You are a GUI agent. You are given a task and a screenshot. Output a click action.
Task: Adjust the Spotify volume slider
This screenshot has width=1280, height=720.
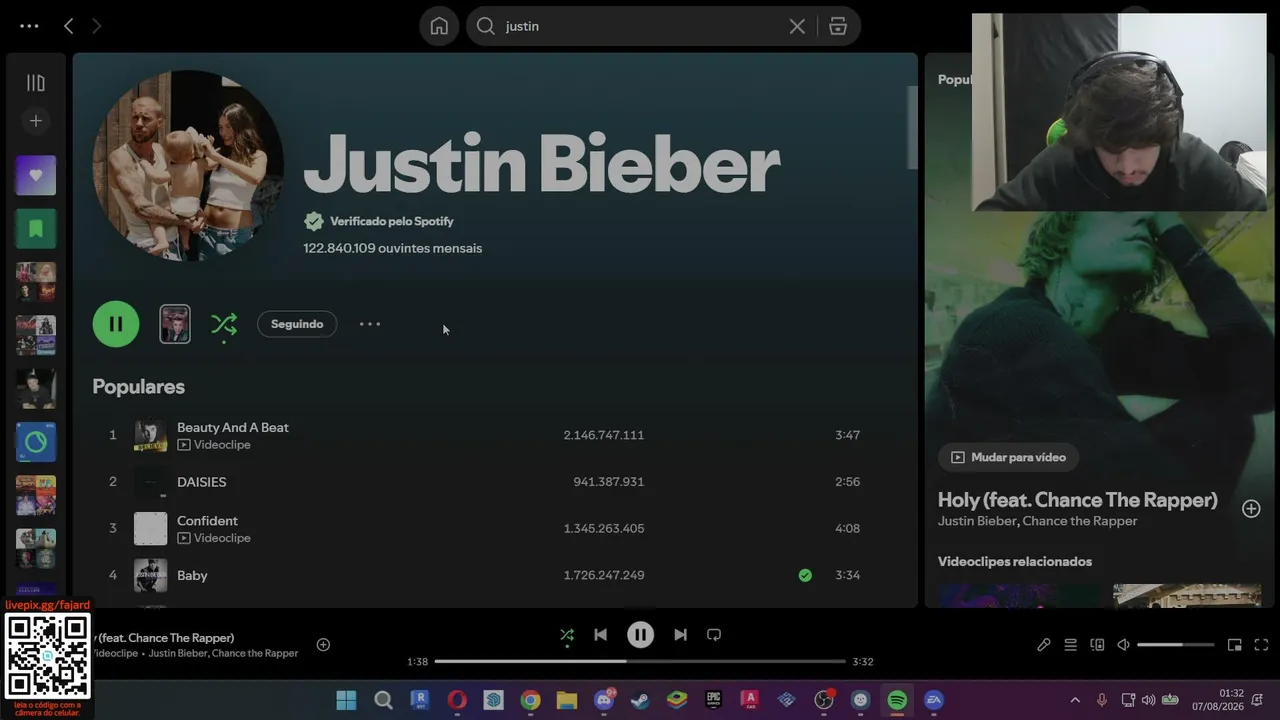(x=1176, y=645)
